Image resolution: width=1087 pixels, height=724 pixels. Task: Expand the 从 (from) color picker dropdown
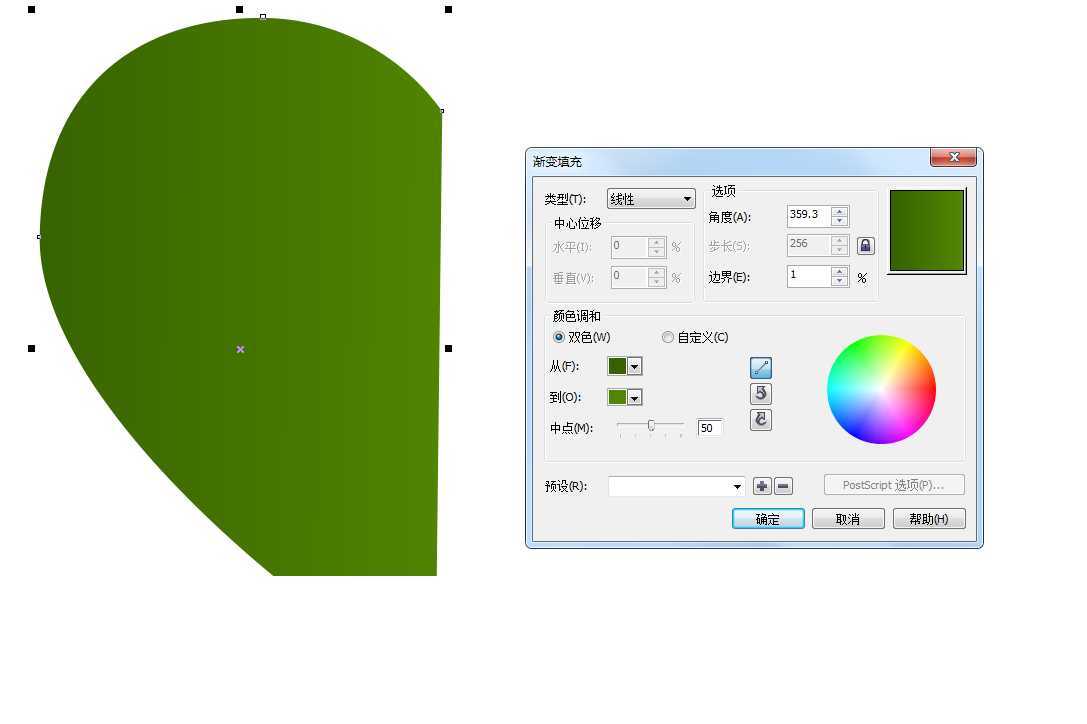(x=634, y=367)
